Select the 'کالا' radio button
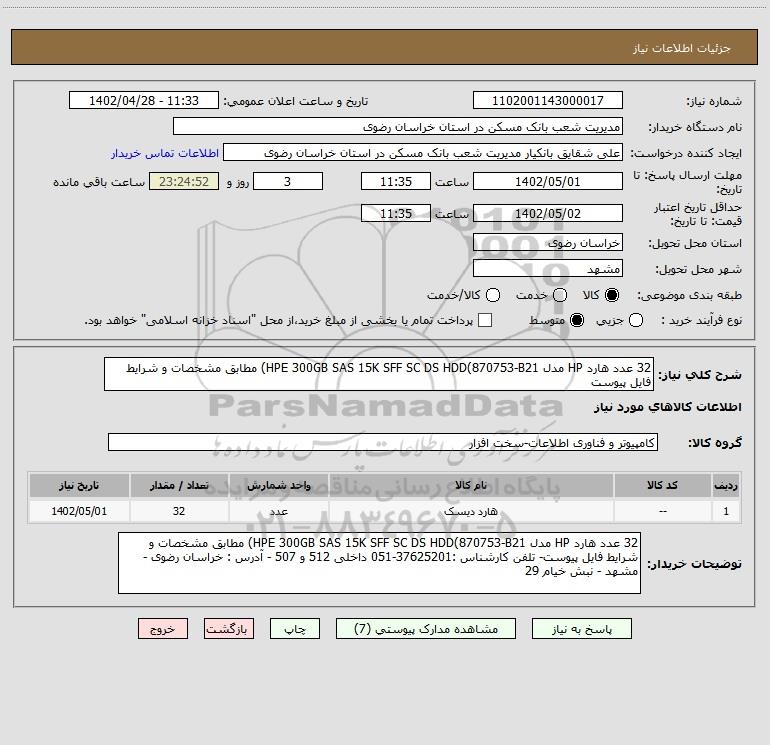Image resolution: width=770 pixels, height=745 pixels. [x=612, y=295]
